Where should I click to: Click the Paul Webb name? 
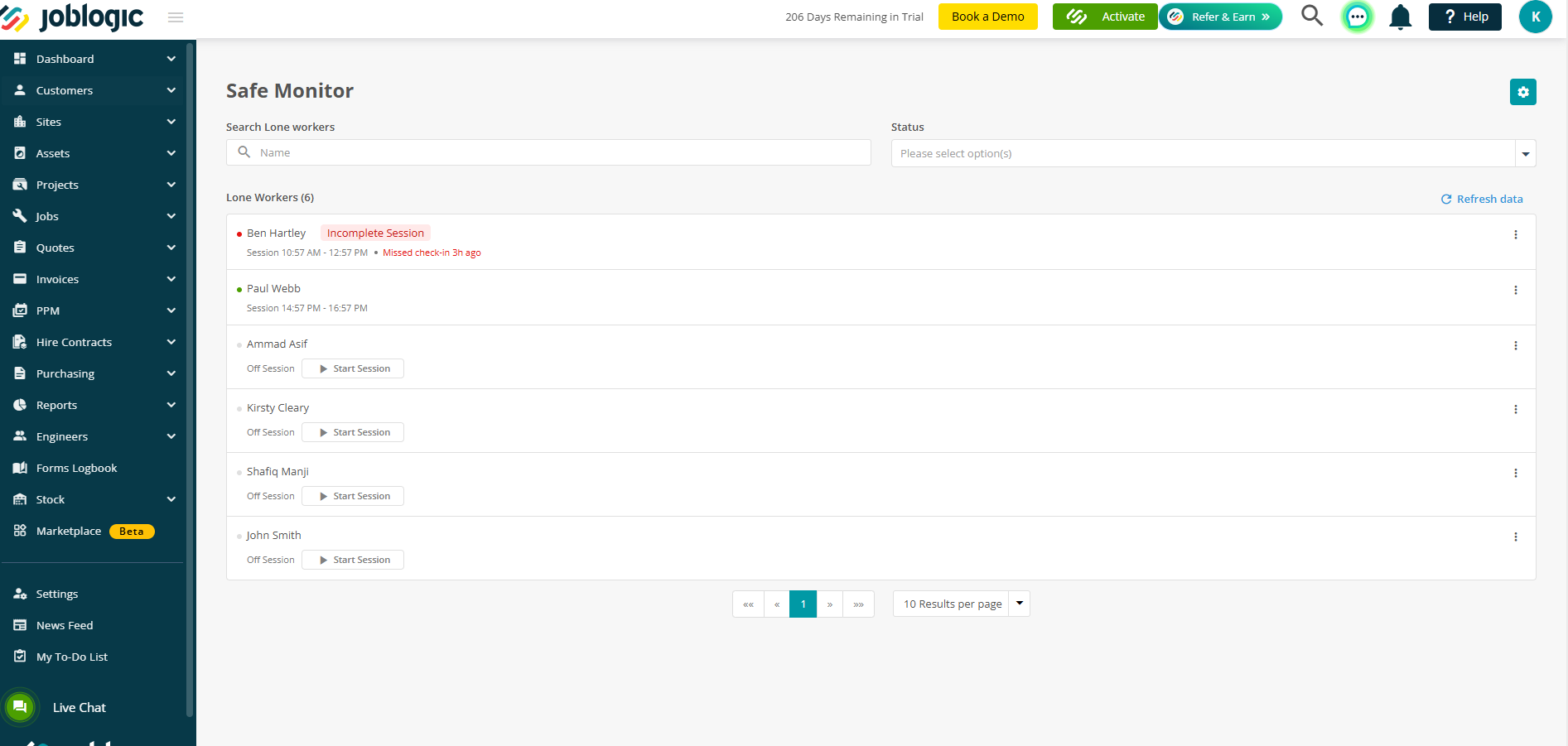tap(273, 288)
